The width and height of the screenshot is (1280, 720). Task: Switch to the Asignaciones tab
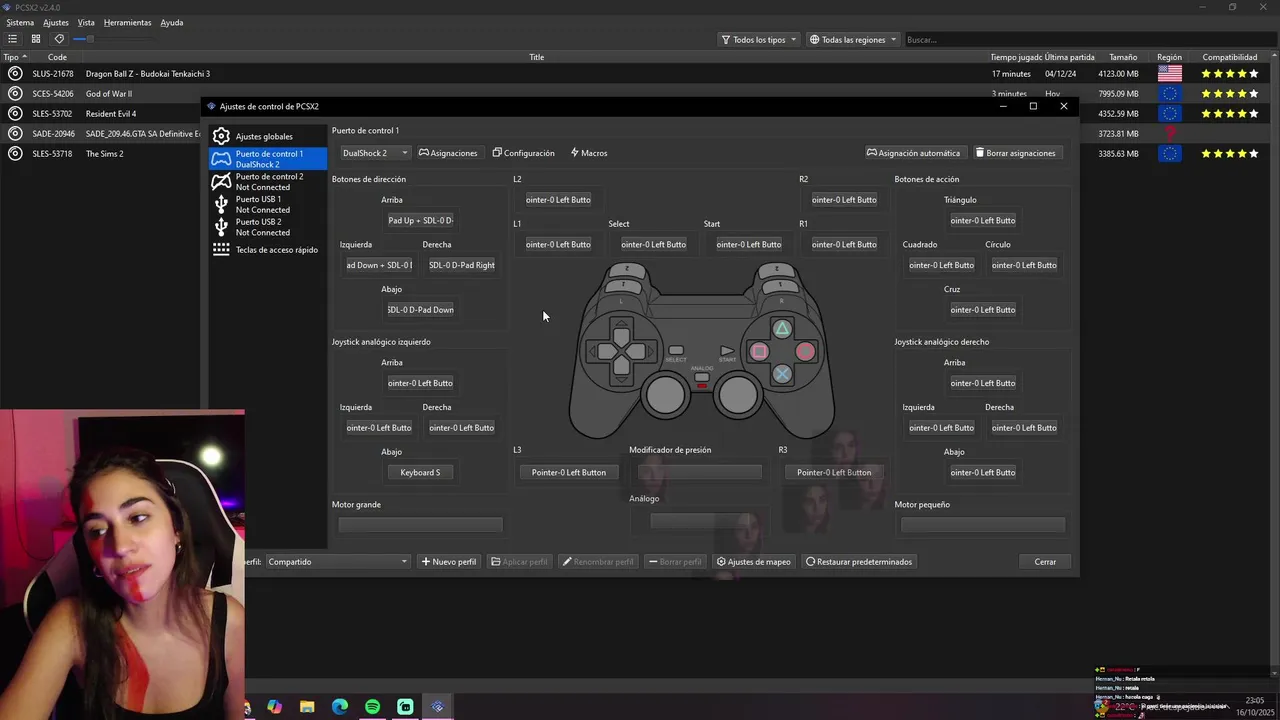coord(448,153)
